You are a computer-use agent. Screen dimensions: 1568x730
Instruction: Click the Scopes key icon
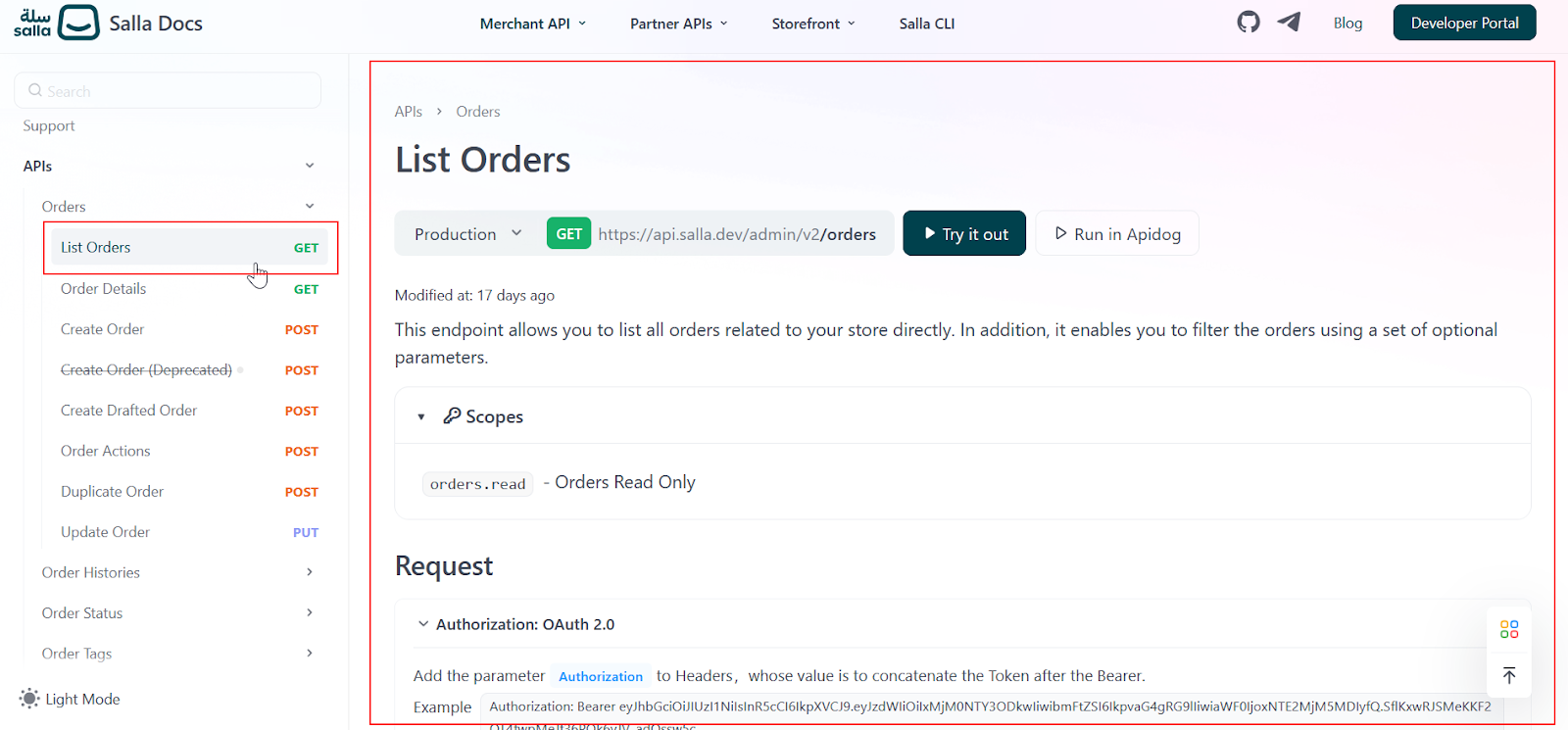coord(452,415)
